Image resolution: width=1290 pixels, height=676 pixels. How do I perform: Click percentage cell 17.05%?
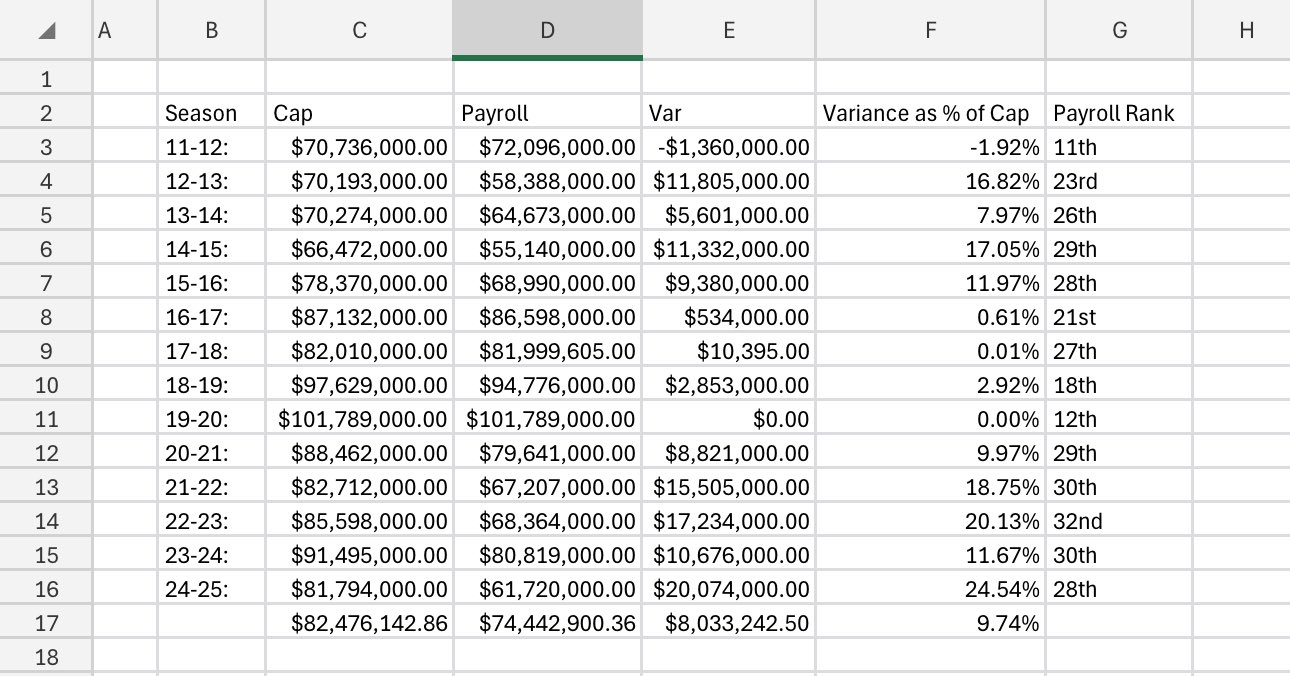(930, 249)
